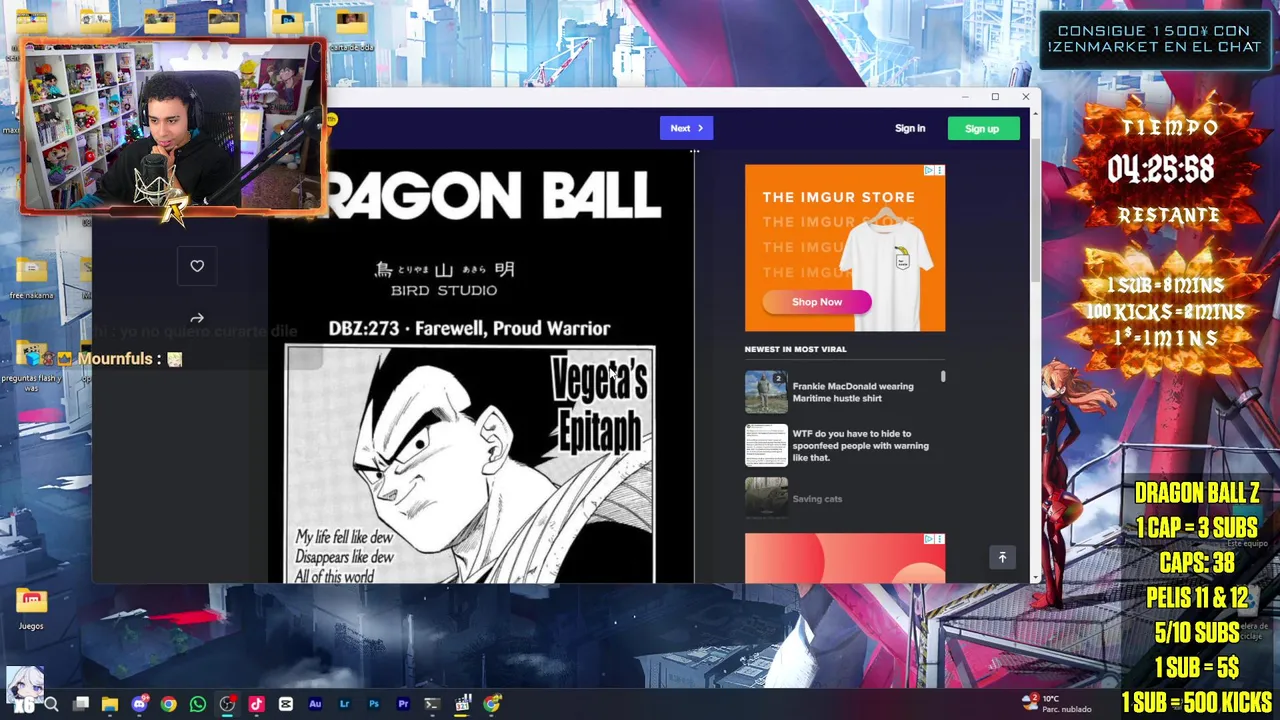Click the weather icon in the system tray

(x=1030, y=702)
